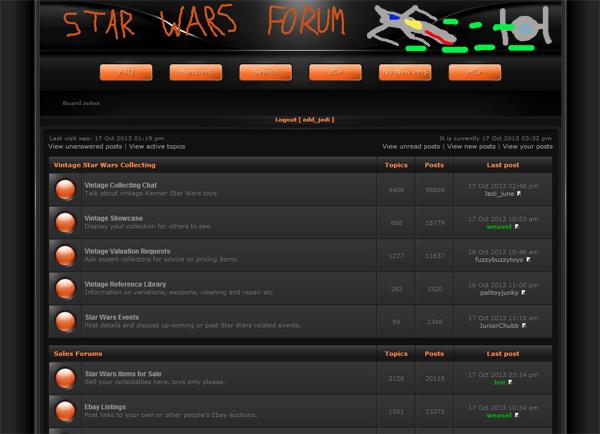Click post count 18779 for Vintage Showcase
Image resolution: width=600 pixels, height=434 pixels.
pyautogui.click(x=435, y=222)
